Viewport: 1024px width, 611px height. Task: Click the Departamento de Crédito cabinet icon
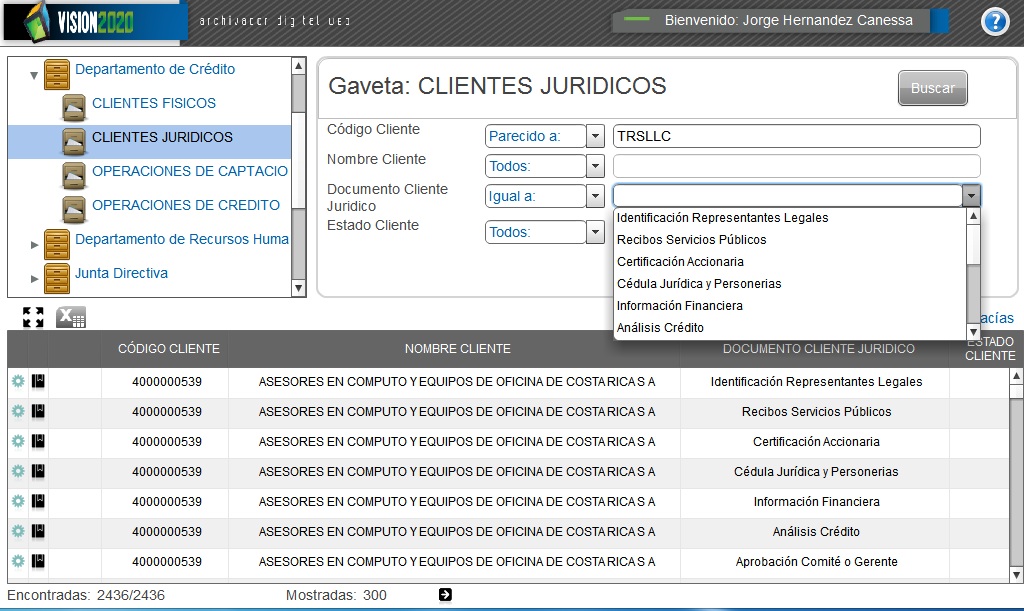click(x=57, y=74)
